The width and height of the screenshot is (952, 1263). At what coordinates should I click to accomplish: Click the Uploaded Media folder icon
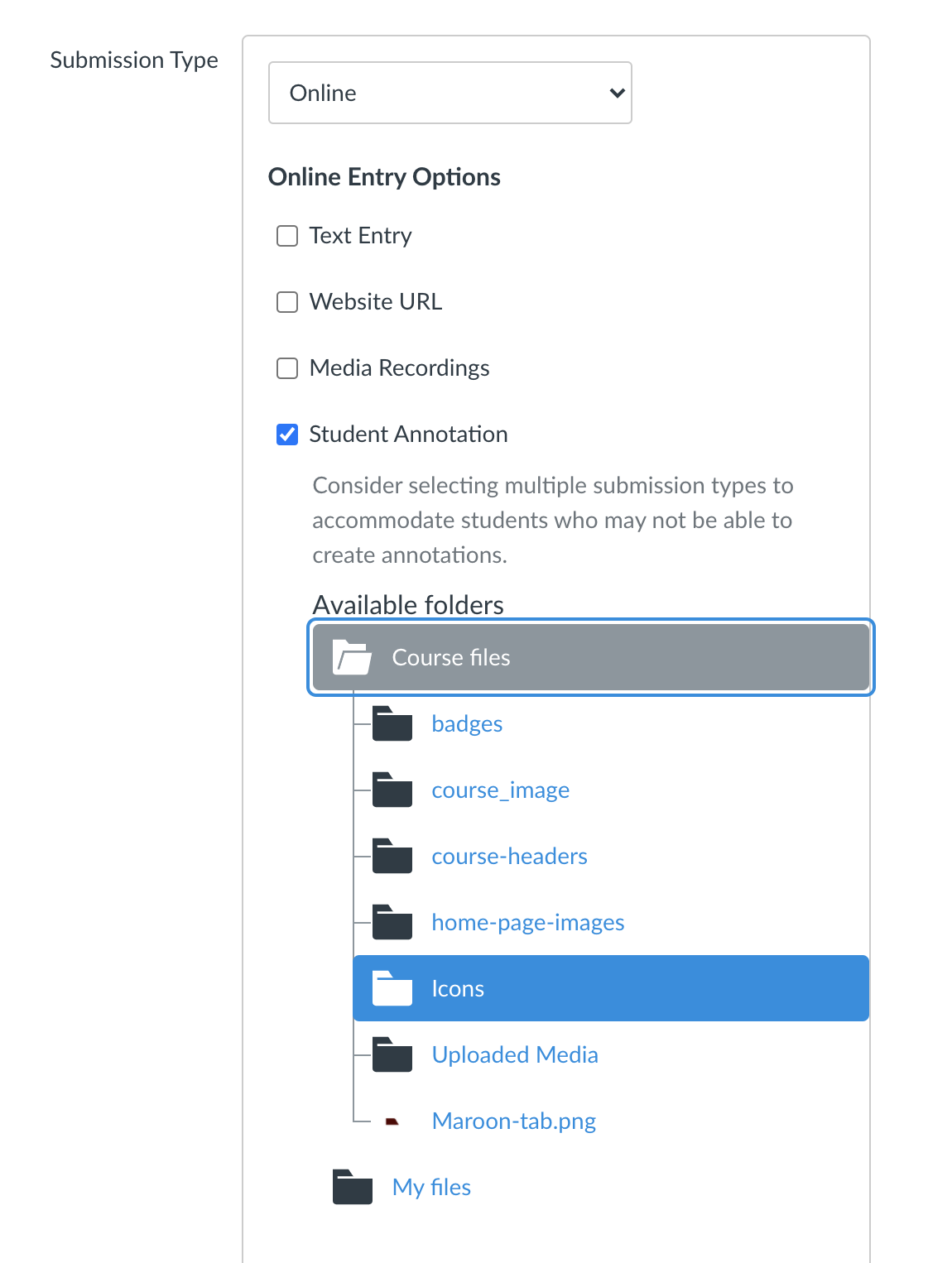pyautogui.click(x=392, y=1054)
